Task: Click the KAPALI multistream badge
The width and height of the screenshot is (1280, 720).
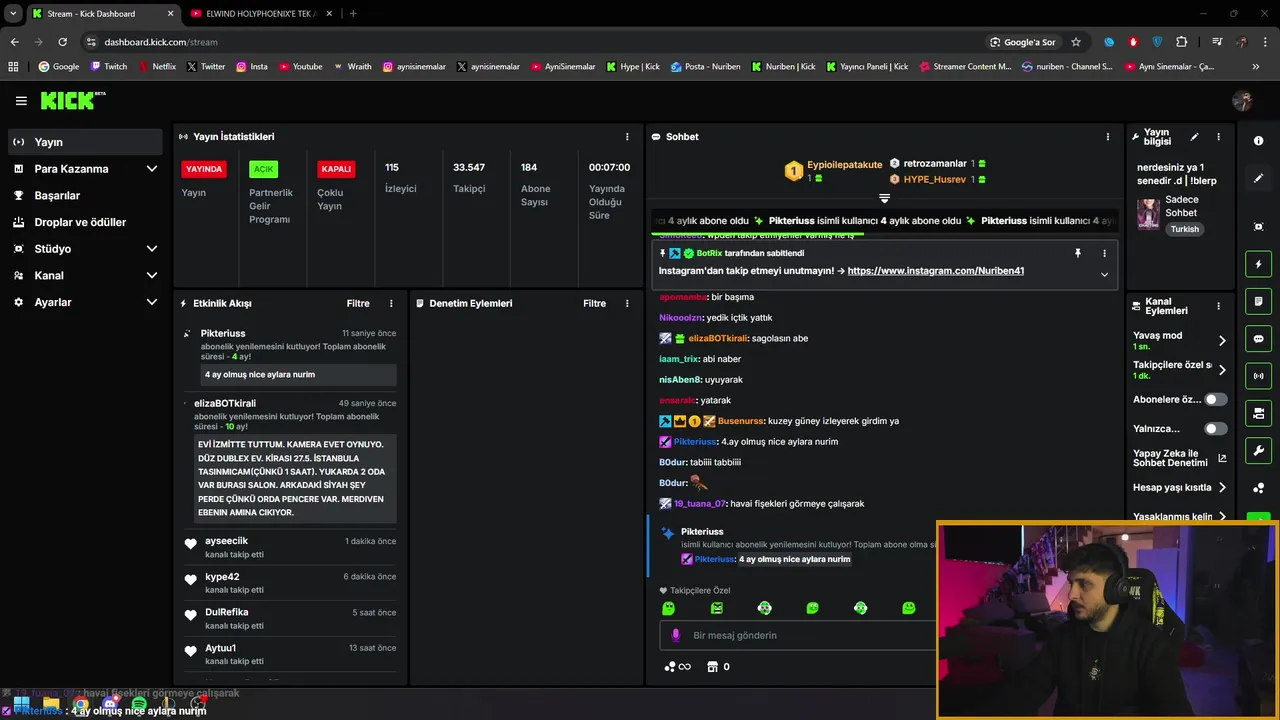Action: tap(336, 169)
